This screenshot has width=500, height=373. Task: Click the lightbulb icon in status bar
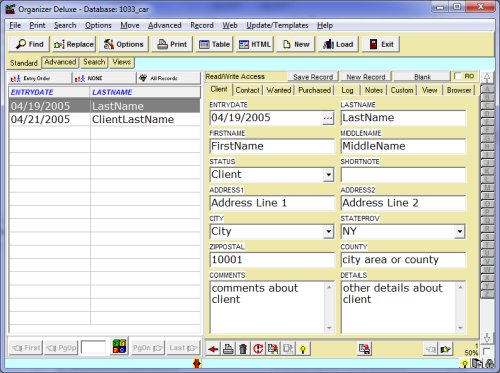point(464,364)
